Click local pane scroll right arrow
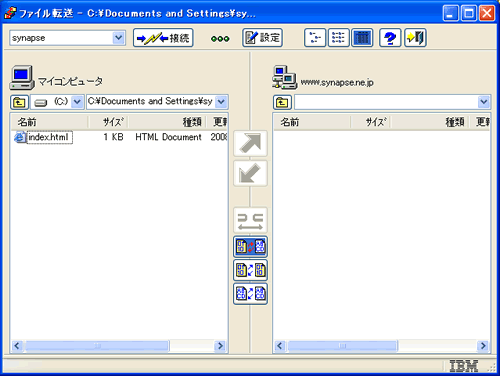Image resolution: width=500 pixels, height=376 pixels. tap(220, 346)
